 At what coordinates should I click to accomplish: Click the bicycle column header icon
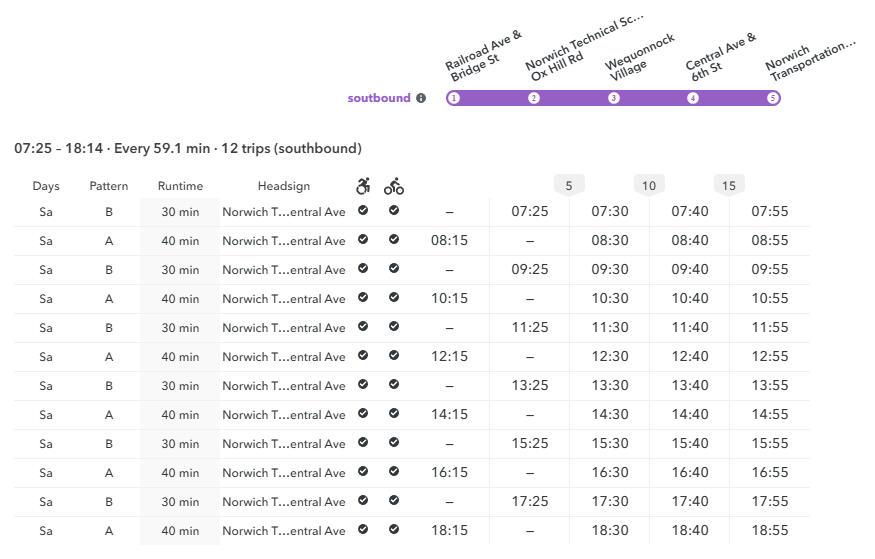click(x=394, y=186)
